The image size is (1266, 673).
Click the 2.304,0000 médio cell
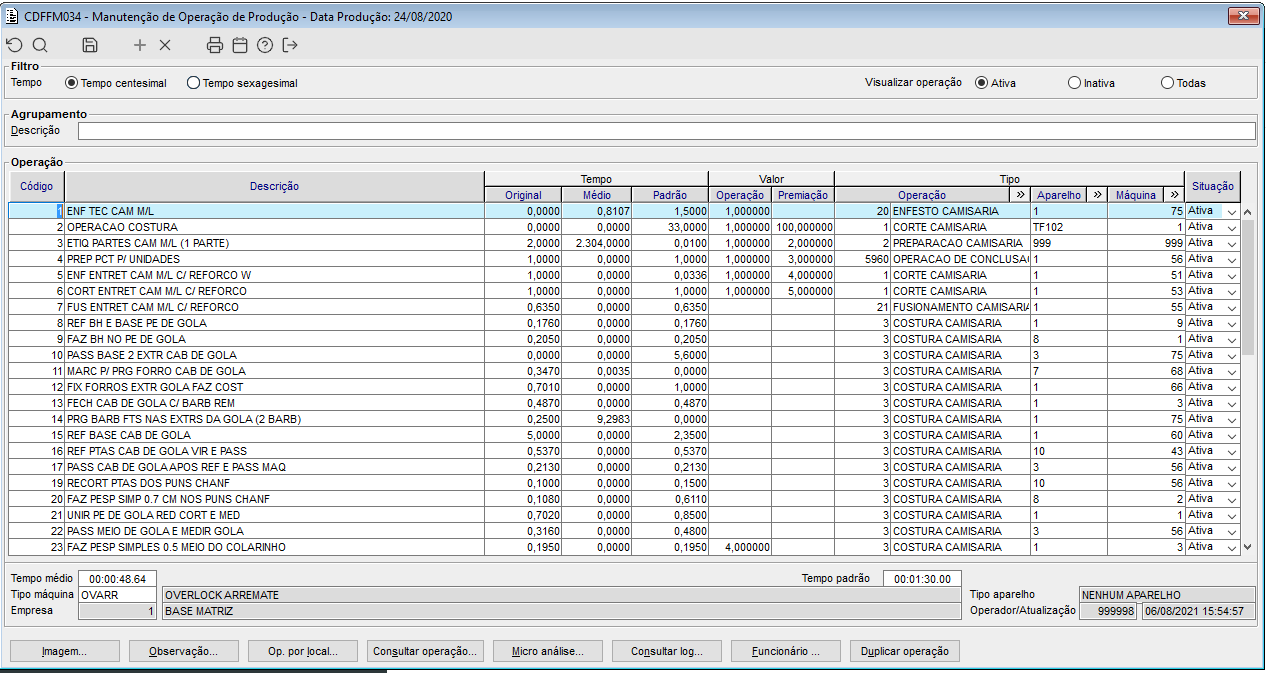click(596, 244)
